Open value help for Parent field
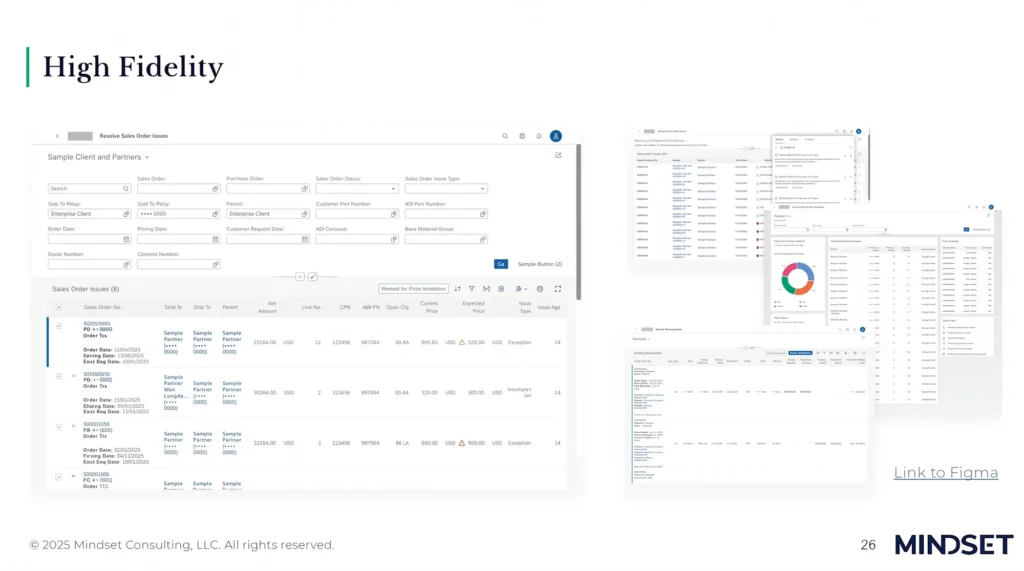 point(304,214)
